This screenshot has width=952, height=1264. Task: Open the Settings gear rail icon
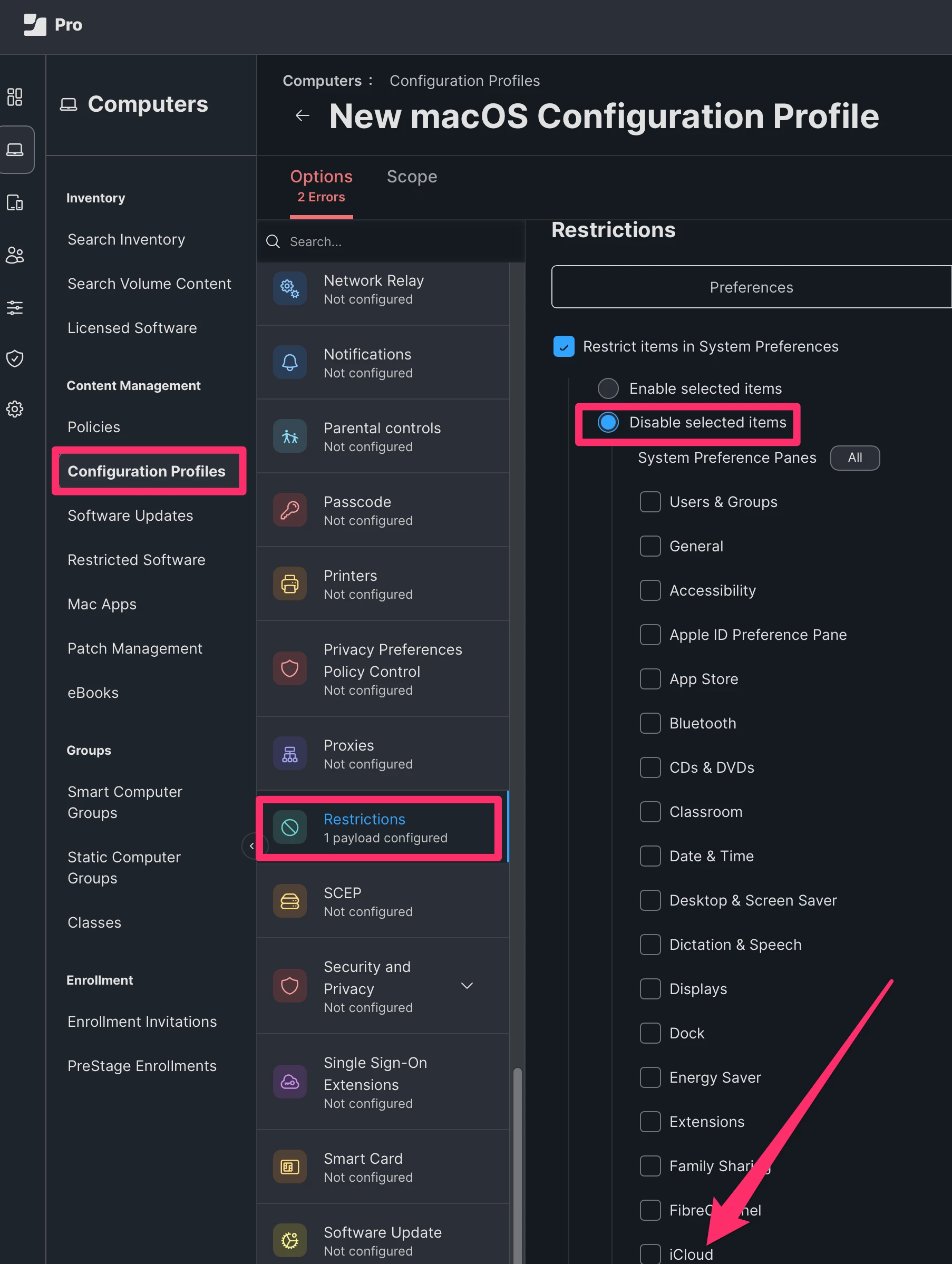15,409
